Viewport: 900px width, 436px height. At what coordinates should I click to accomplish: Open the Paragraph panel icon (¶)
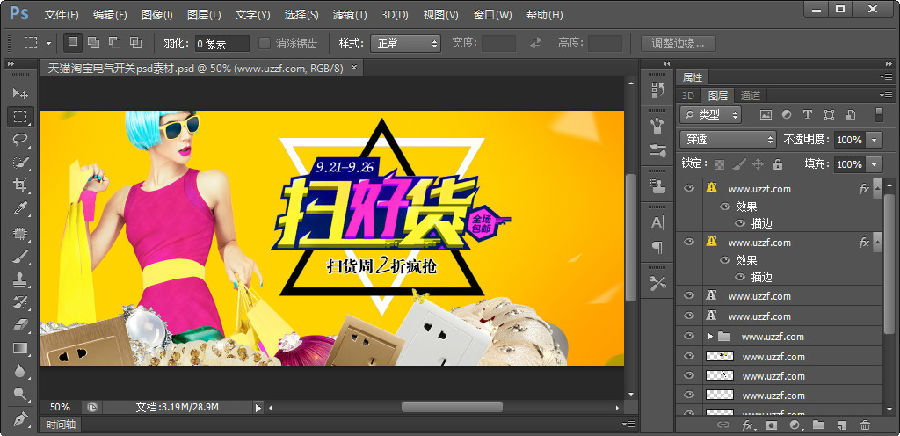(658, 247)
